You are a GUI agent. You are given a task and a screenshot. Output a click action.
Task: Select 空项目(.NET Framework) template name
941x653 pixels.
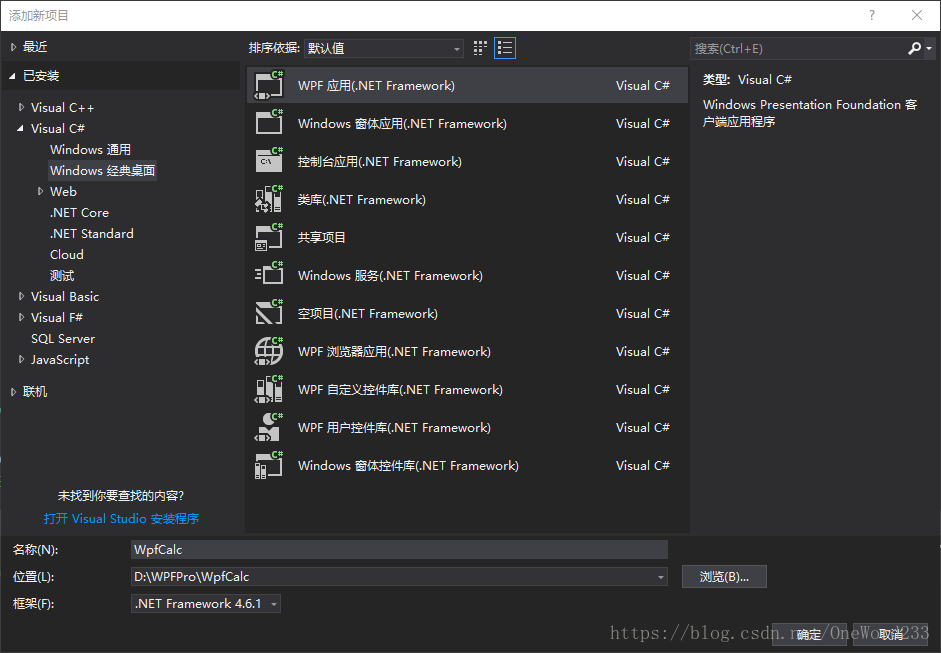(368, 313)
